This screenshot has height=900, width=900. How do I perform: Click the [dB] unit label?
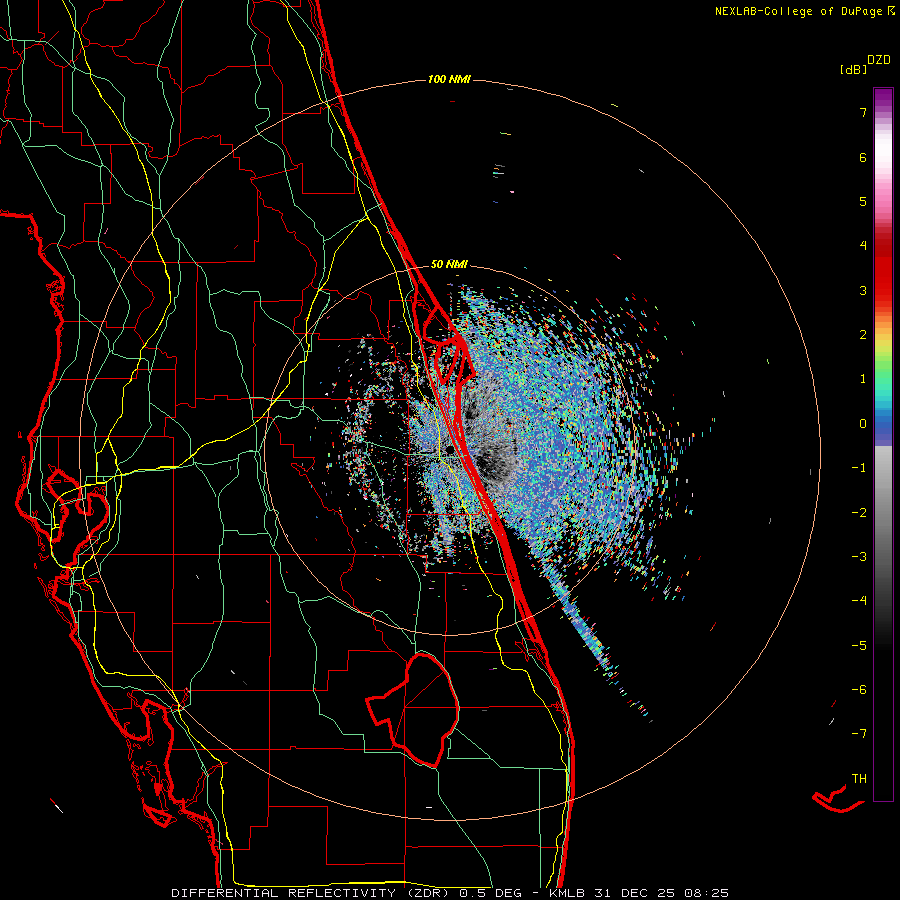853,70
